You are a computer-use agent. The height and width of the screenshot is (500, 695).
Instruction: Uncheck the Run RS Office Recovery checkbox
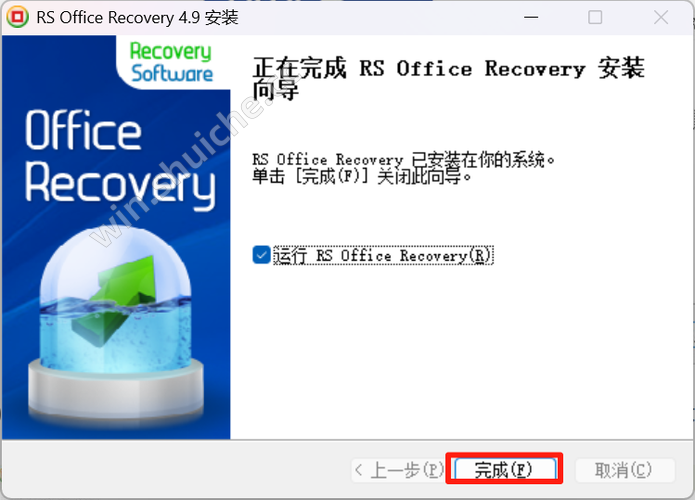pos(262,255)
